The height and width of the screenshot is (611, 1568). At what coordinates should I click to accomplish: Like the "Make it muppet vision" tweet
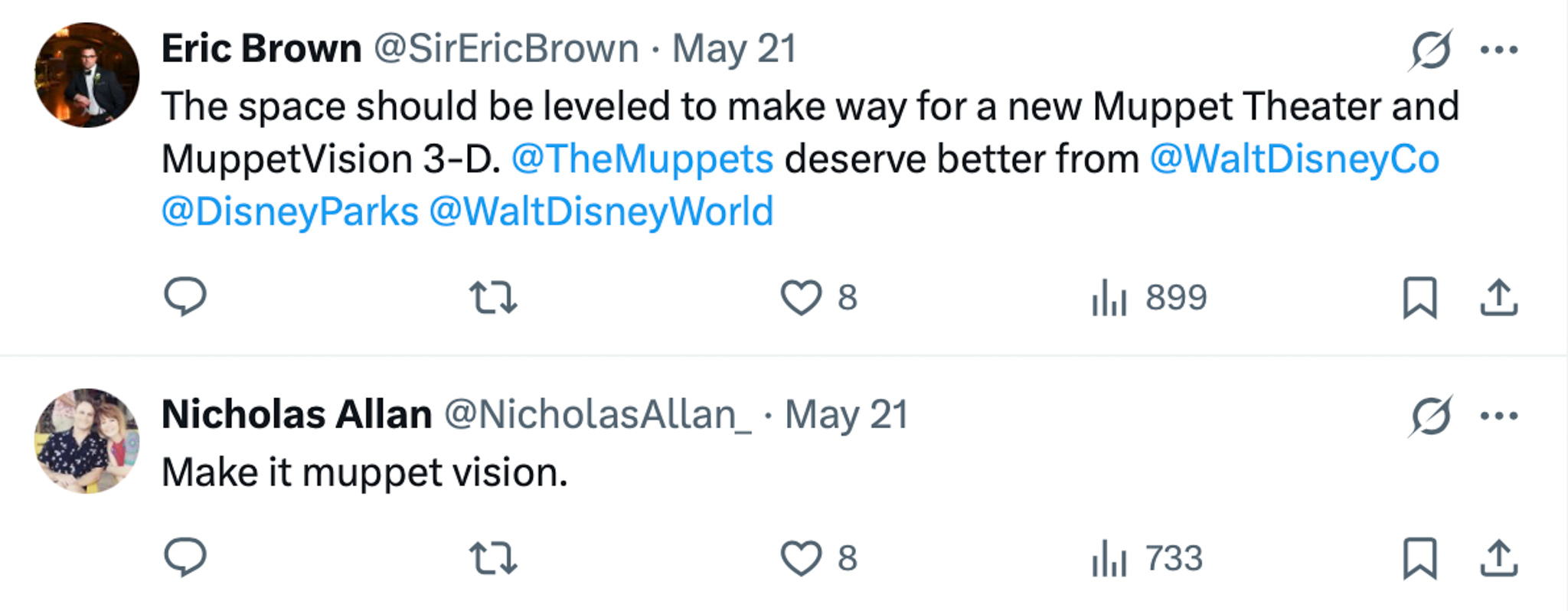tap(801, 558)
